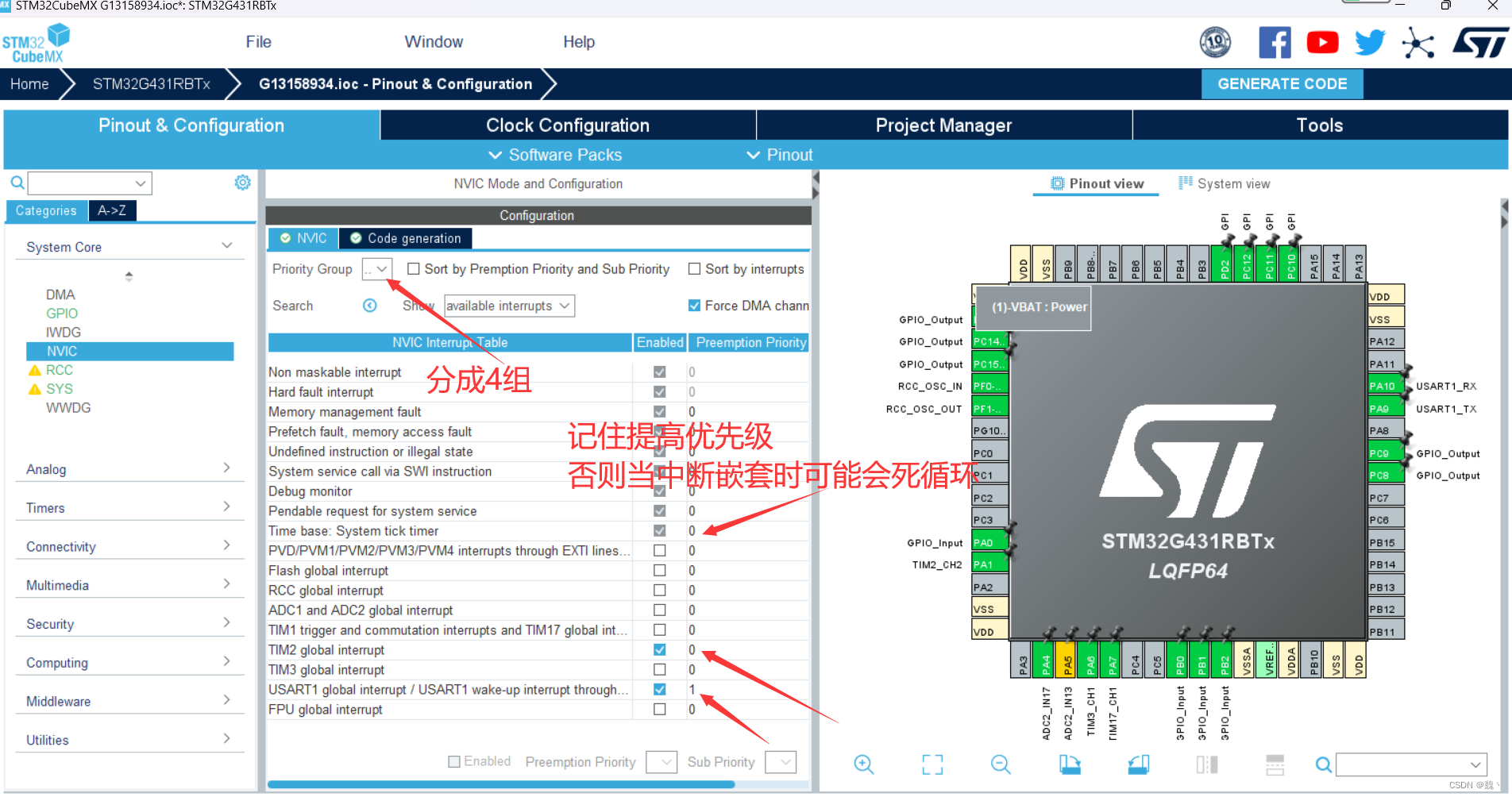
Task: Open the Help menu
Action: [x=579, y=42]
